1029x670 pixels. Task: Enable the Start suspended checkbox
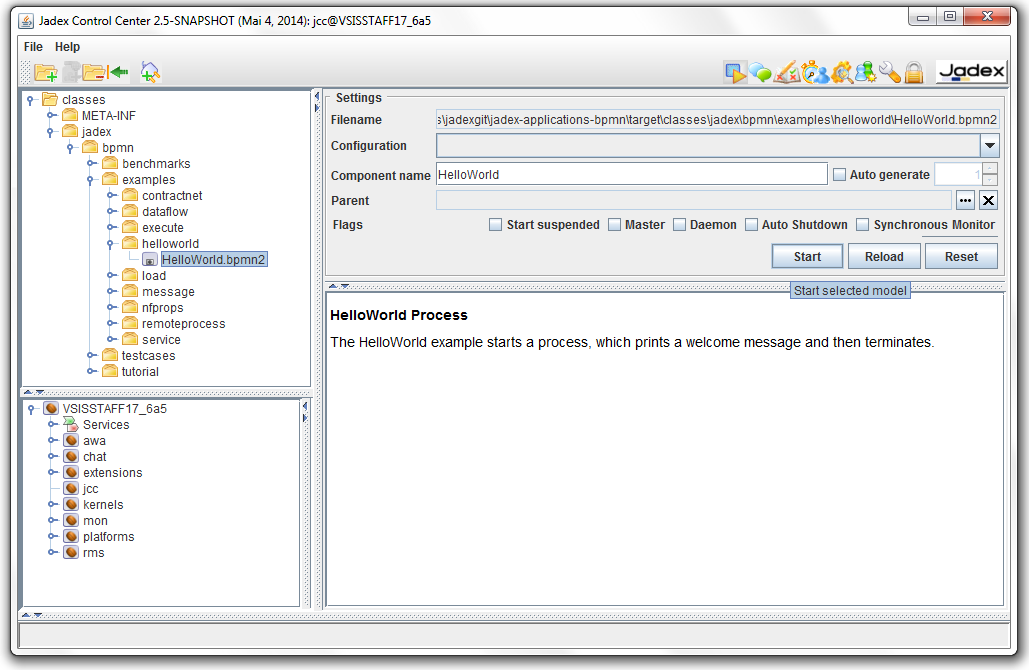point(495,225)
